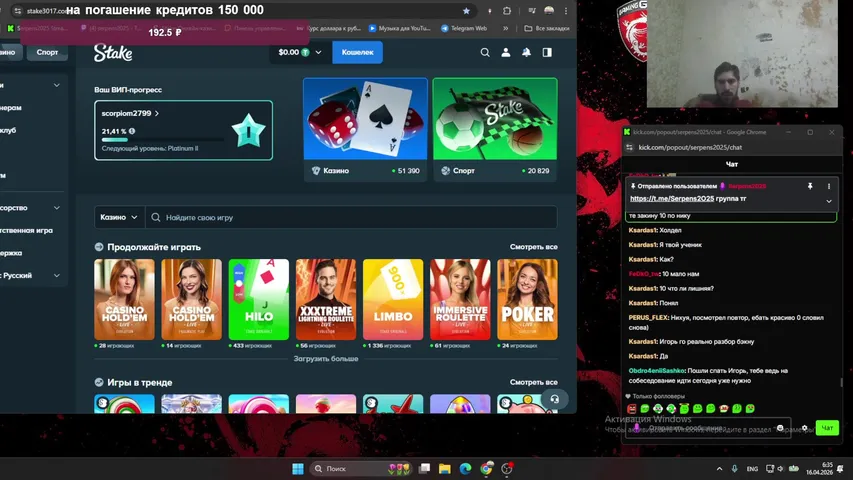Image resolution: width=853 pixels, height=480 pixels.
Task: Click the ENG language indicator in tray
Action: pyautogui.click(x=752, y=469)
